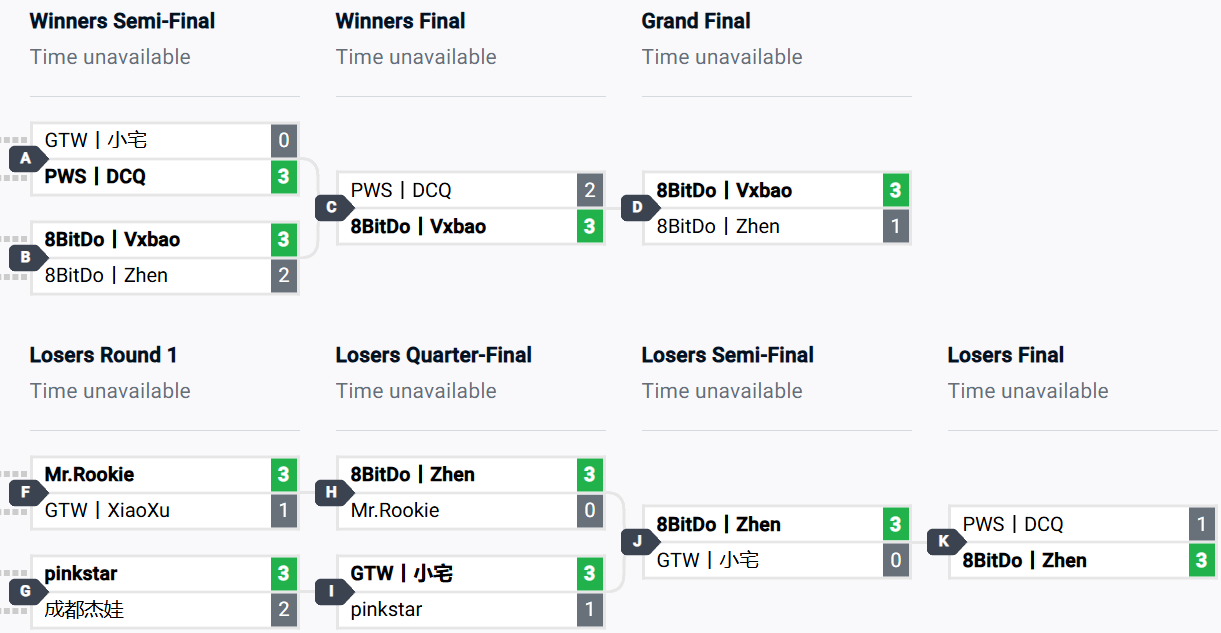Select PWS | DCQ in Winners Semi-Final
Image resolution: width=1221 pixels, height=633 pixels.
point(96,177)
